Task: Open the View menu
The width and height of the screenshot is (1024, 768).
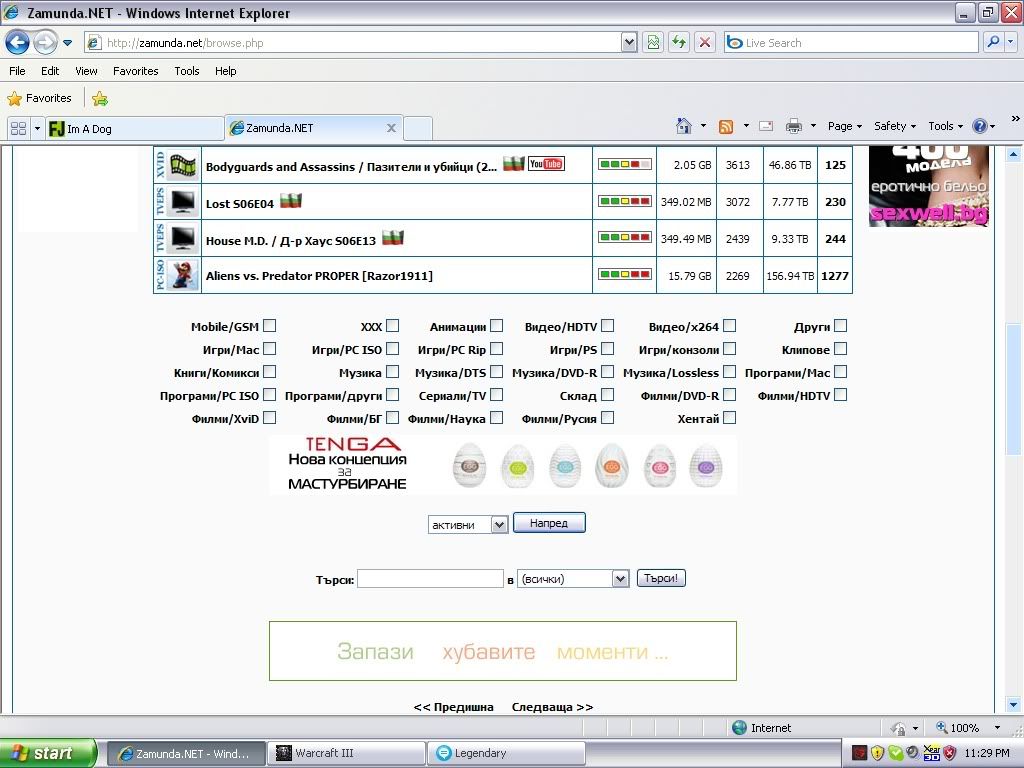Action: [x=86, y=71]
